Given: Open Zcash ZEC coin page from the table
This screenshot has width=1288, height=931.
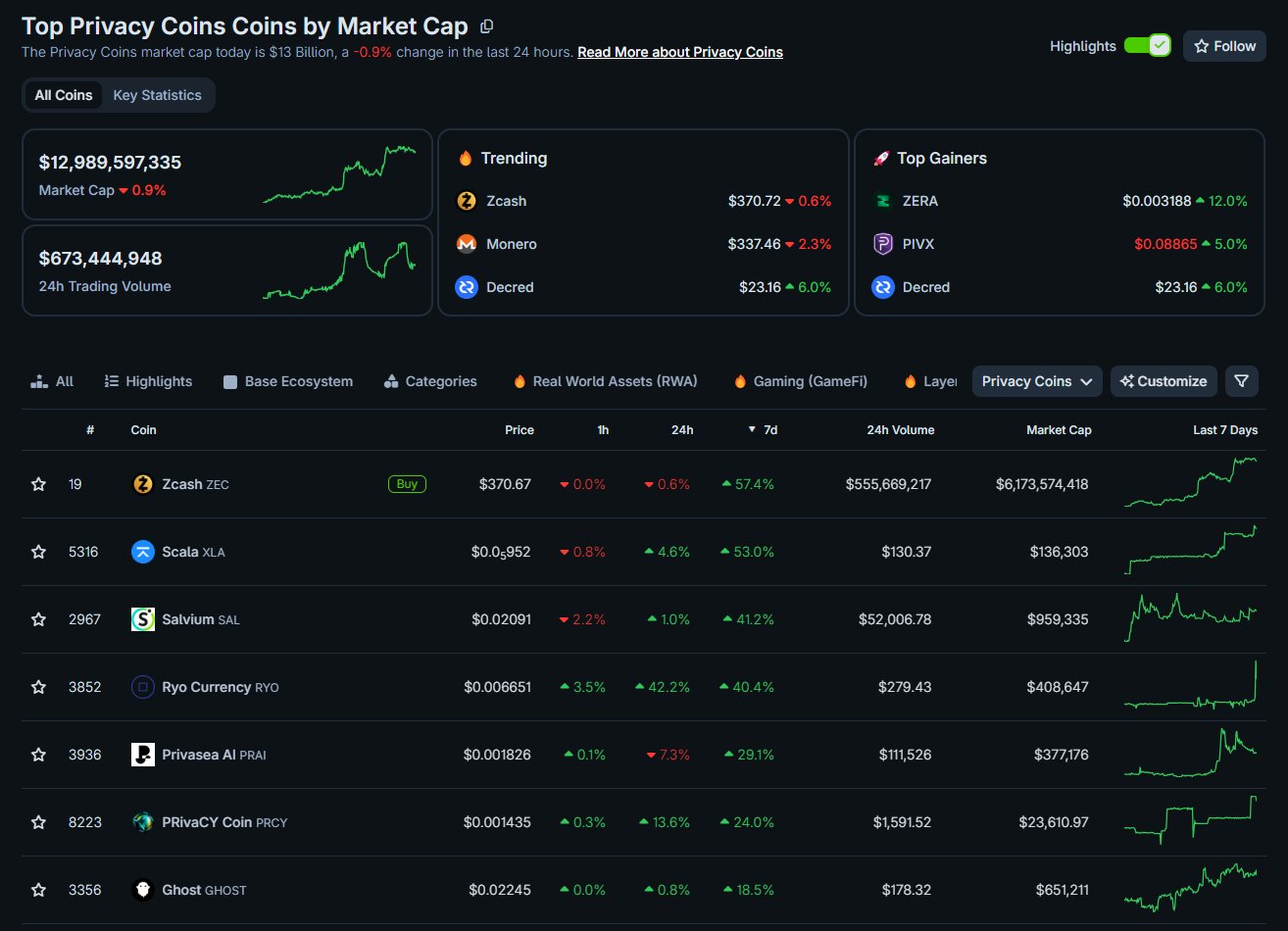Looking at the screenshot, I should click(195, 484).
